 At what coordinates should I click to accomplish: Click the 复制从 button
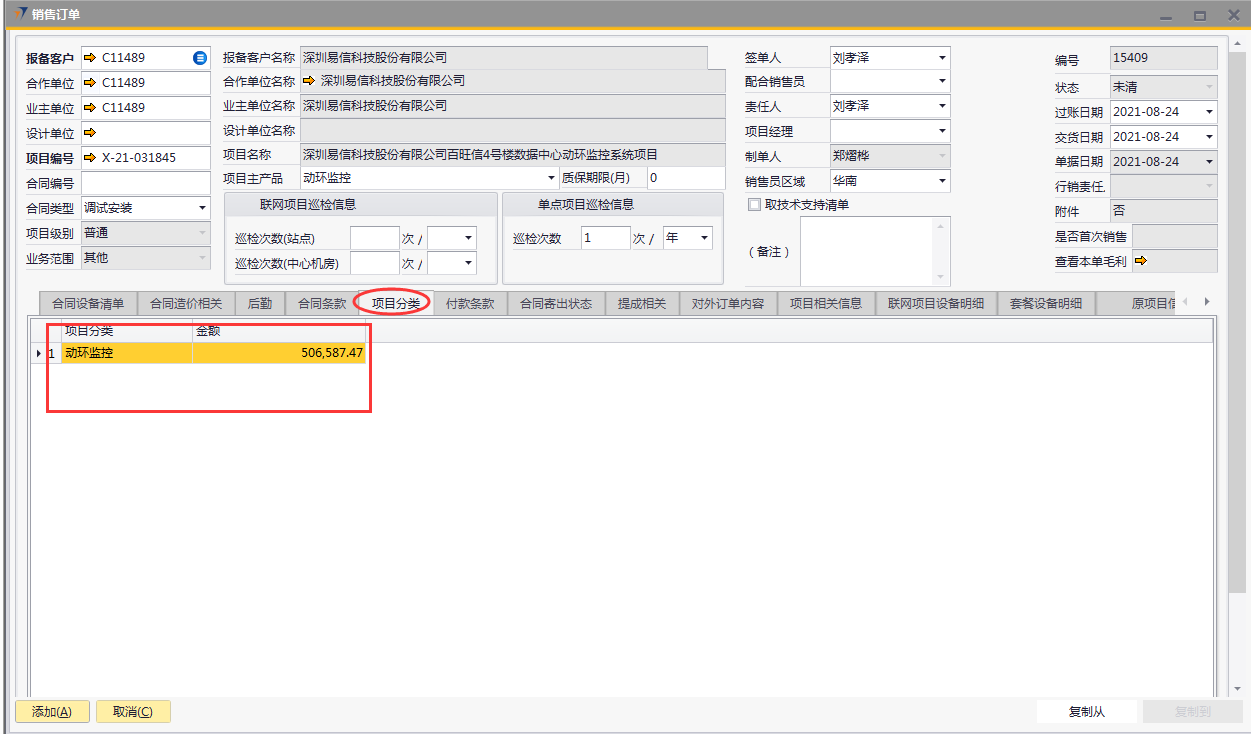(1086, 712)
